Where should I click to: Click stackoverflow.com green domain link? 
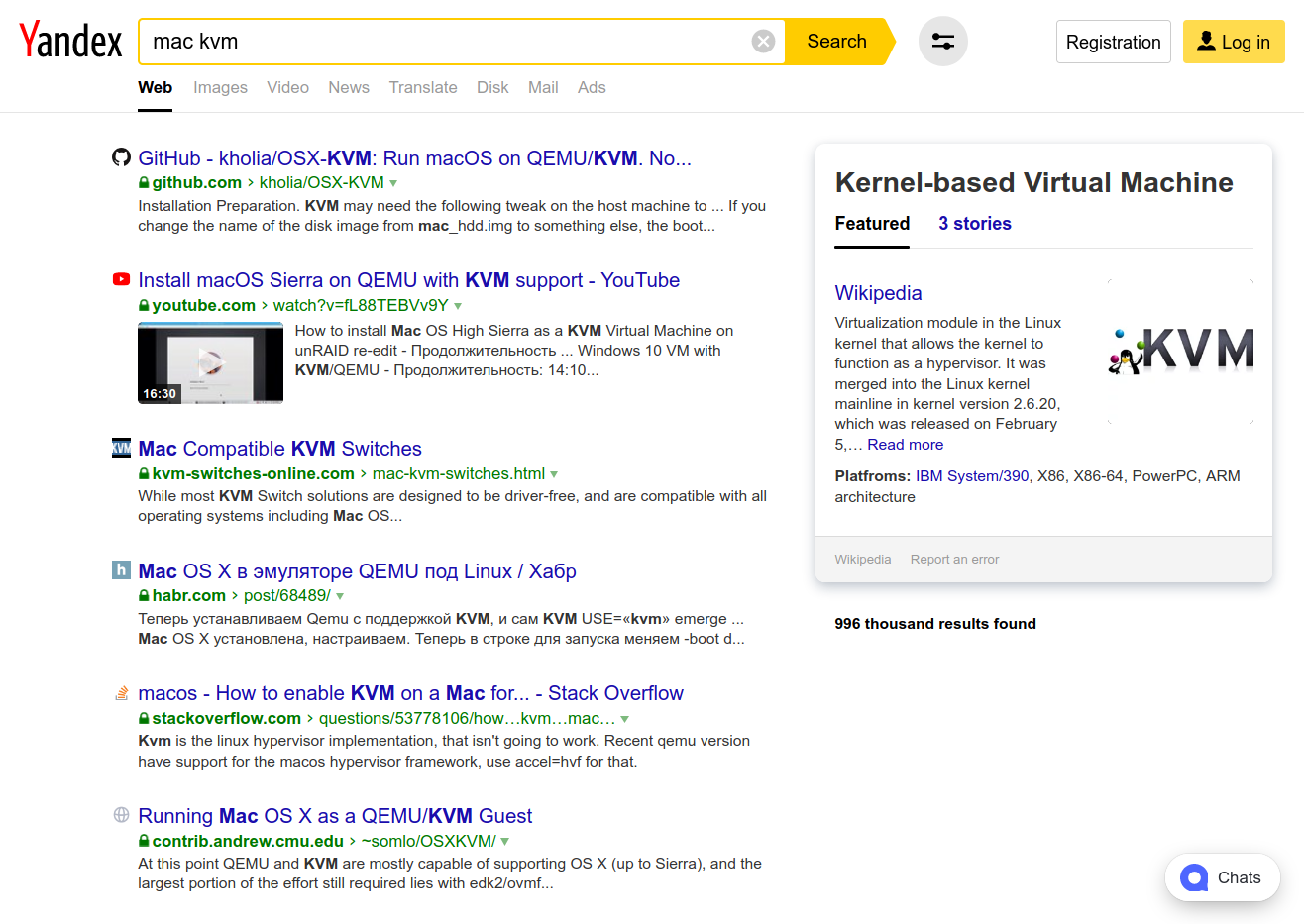click(x=226, y=719)
